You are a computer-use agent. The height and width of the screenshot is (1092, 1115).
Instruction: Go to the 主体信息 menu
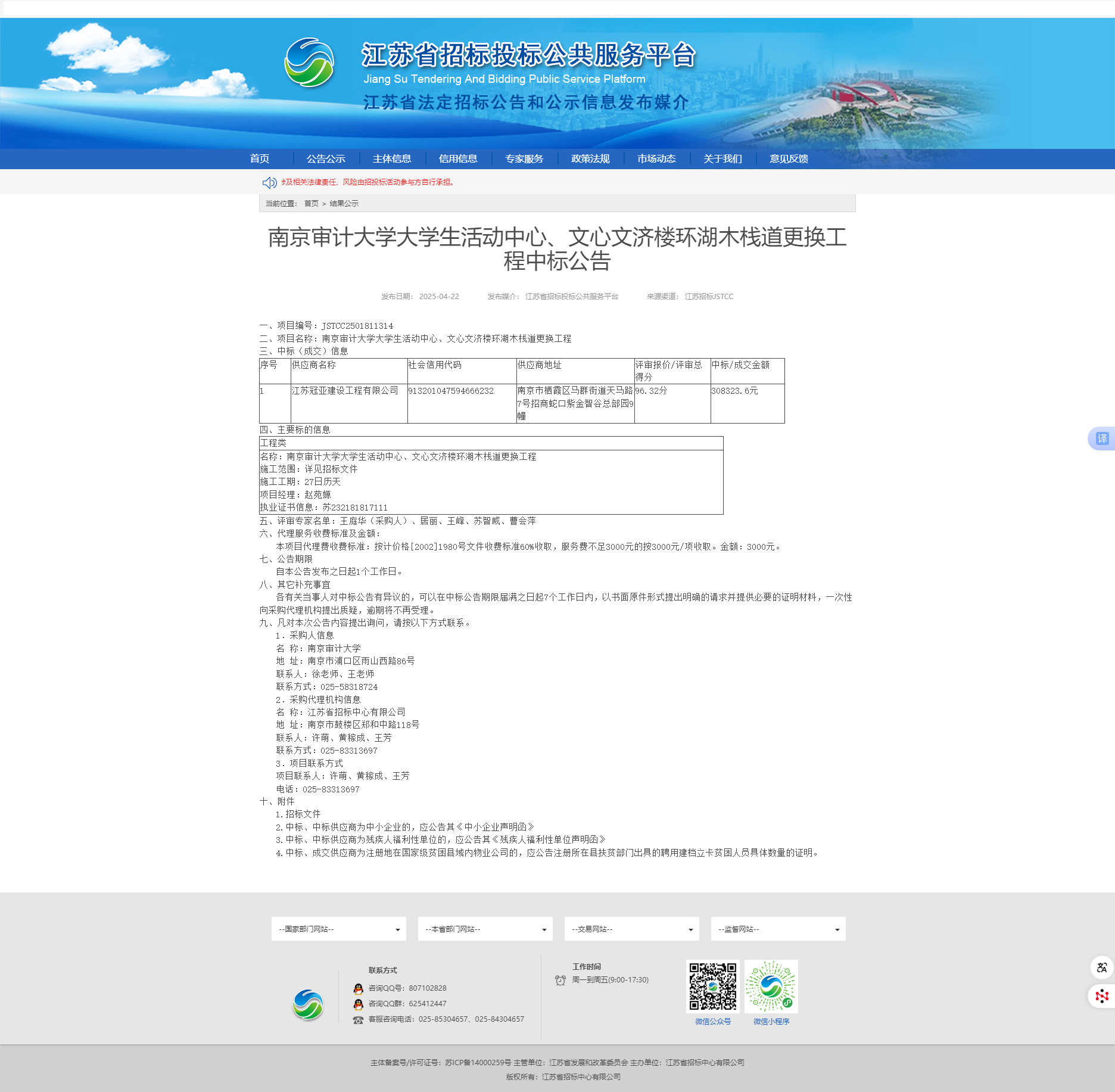(x=392, y=158)
